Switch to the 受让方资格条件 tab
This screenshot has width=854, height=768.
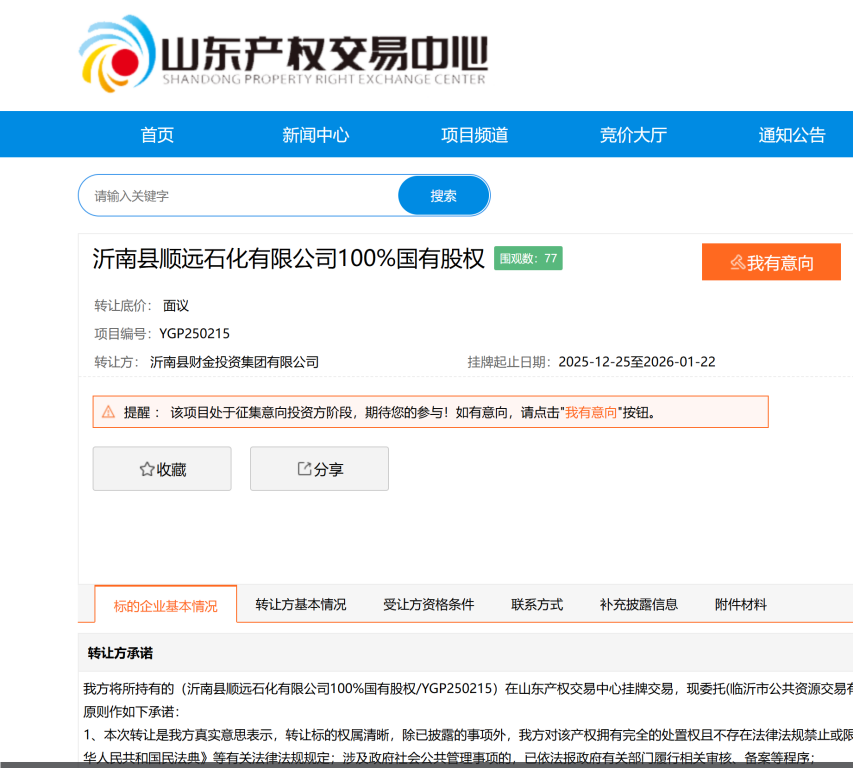click(x=435, y=604)
